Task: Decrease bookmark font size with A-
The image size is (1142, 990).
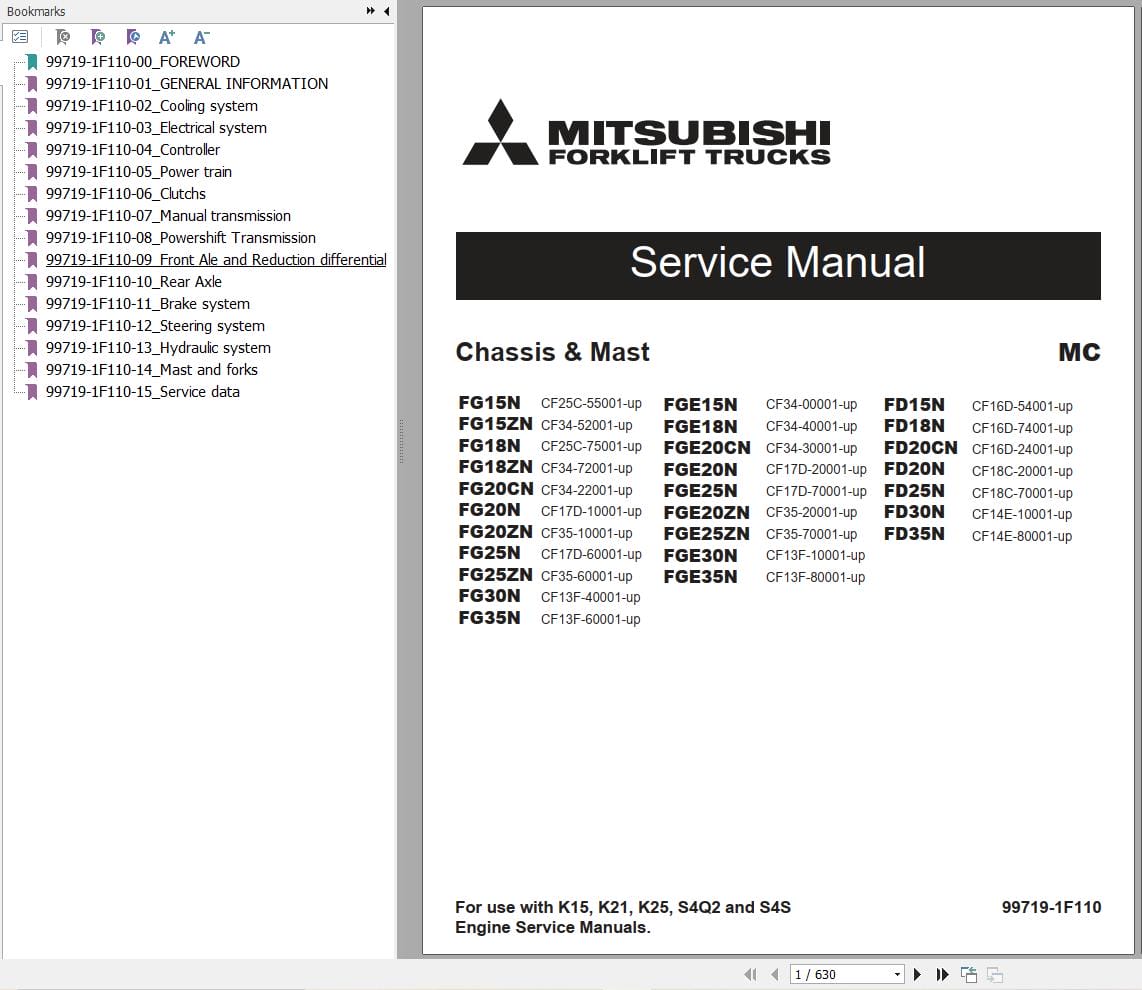Action: [202, 36]
